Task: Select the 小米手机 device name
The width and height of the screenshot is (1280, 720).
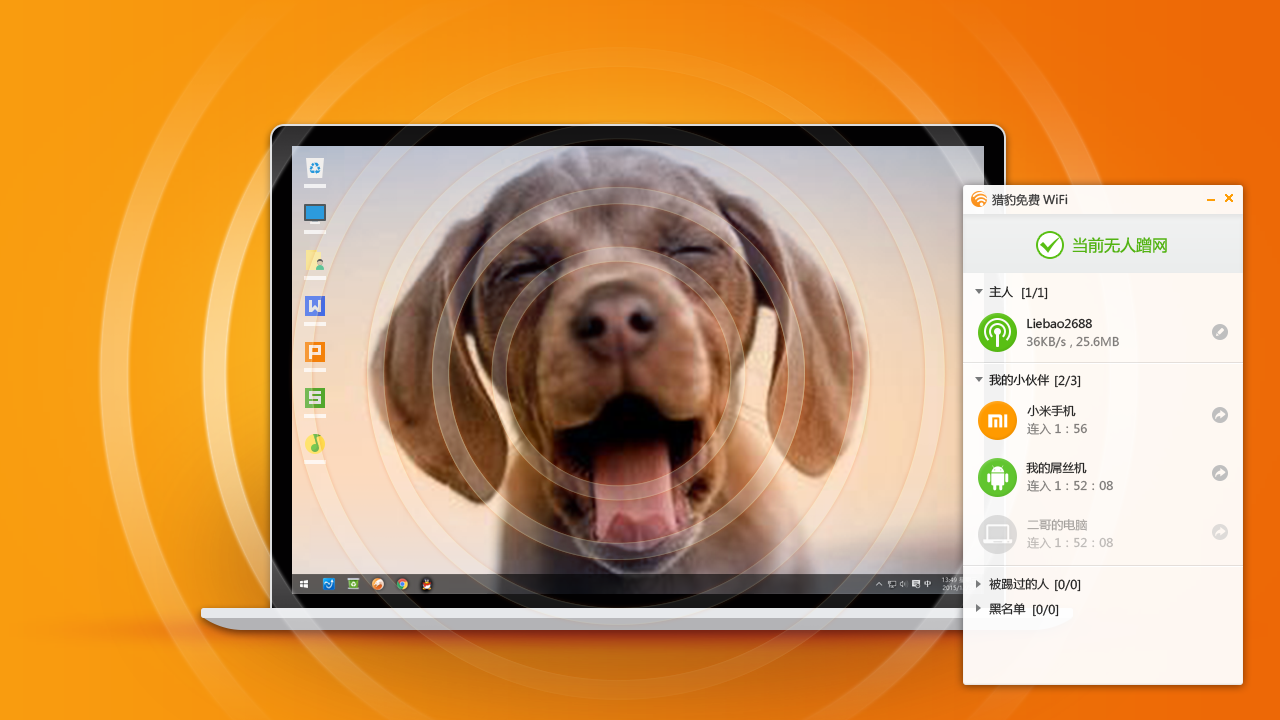Action: coord(1051,411)
